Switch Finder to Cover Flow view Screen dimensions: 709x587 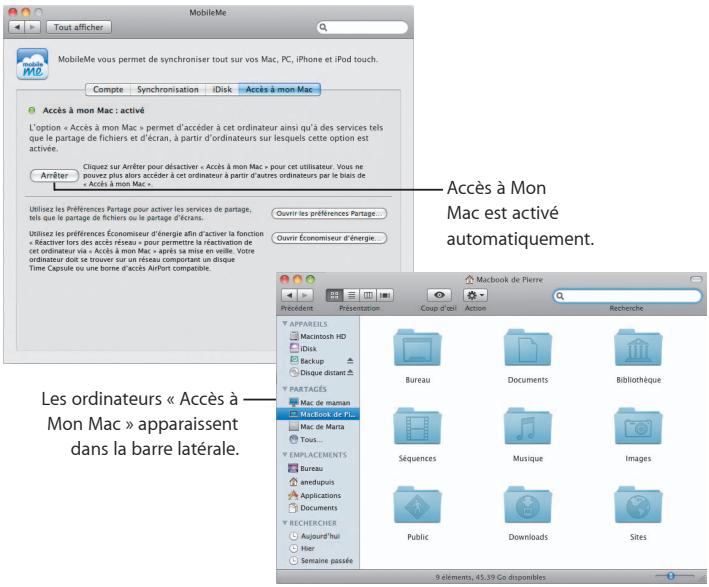tap(385, 295)
